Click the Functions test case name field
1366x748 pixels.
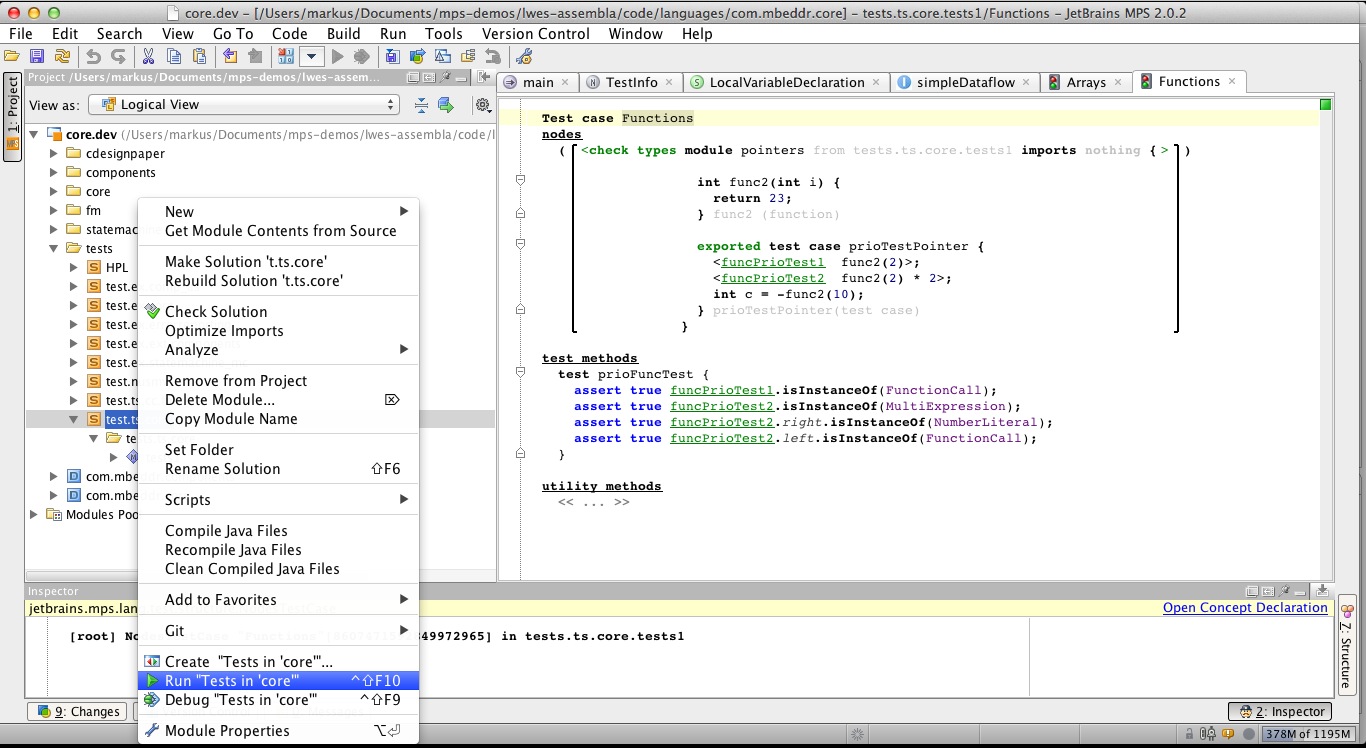[657, 118]
